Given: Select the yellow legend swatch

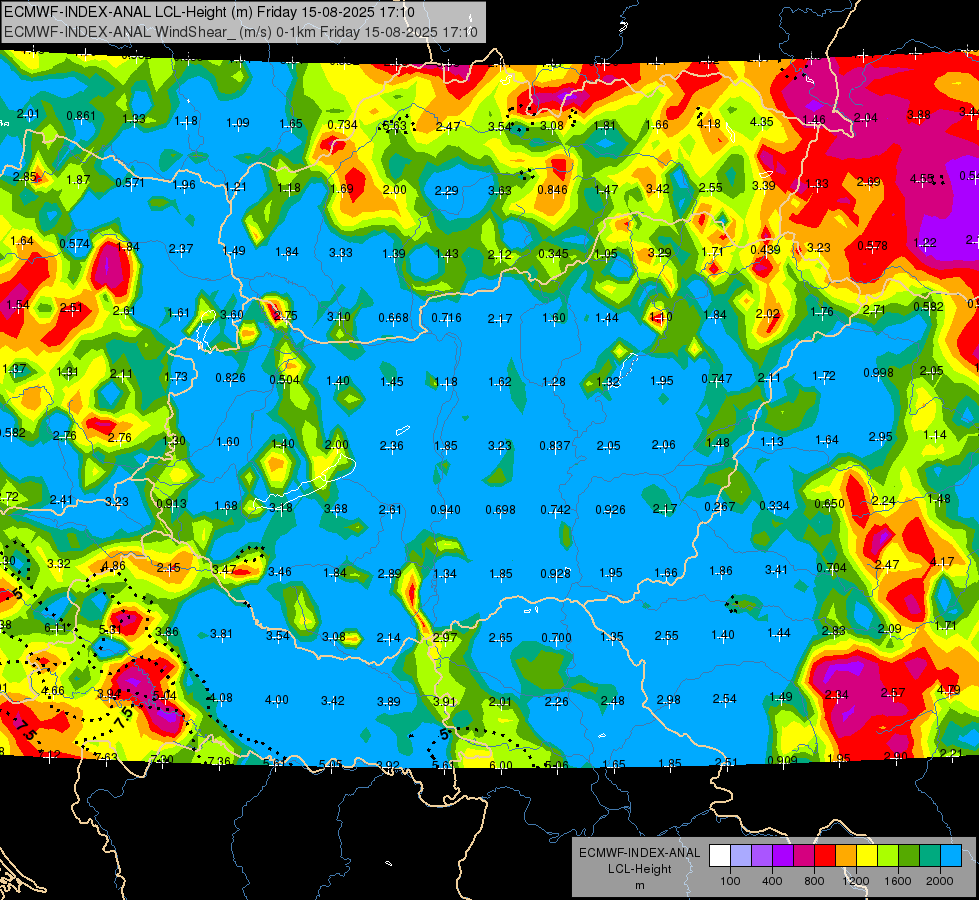Looking at the screenshot, I should click(x=867, y=856).
